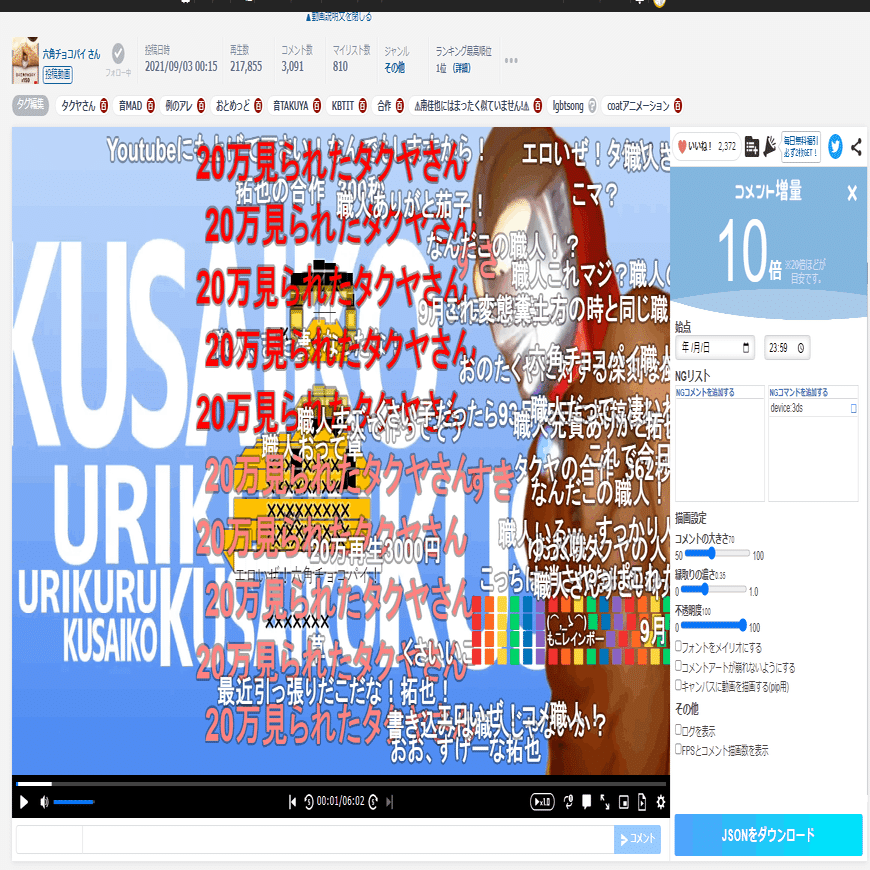Click the タグ編集 button
The height and width of the screenshot is (870, 870).
point(31,105)
